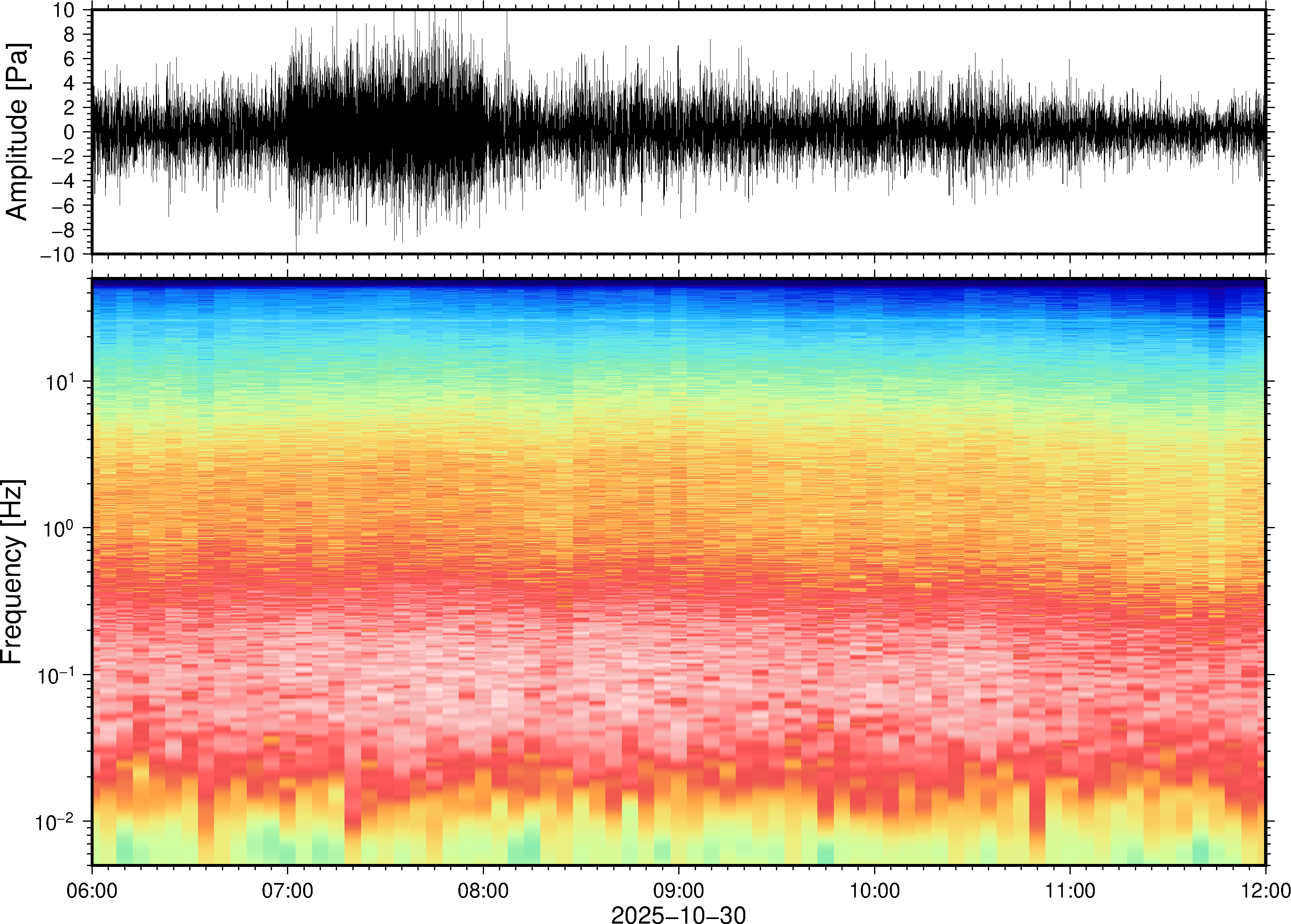Click the 2025-10-30 date label
1291x924 pixels.
coord(678,914)
